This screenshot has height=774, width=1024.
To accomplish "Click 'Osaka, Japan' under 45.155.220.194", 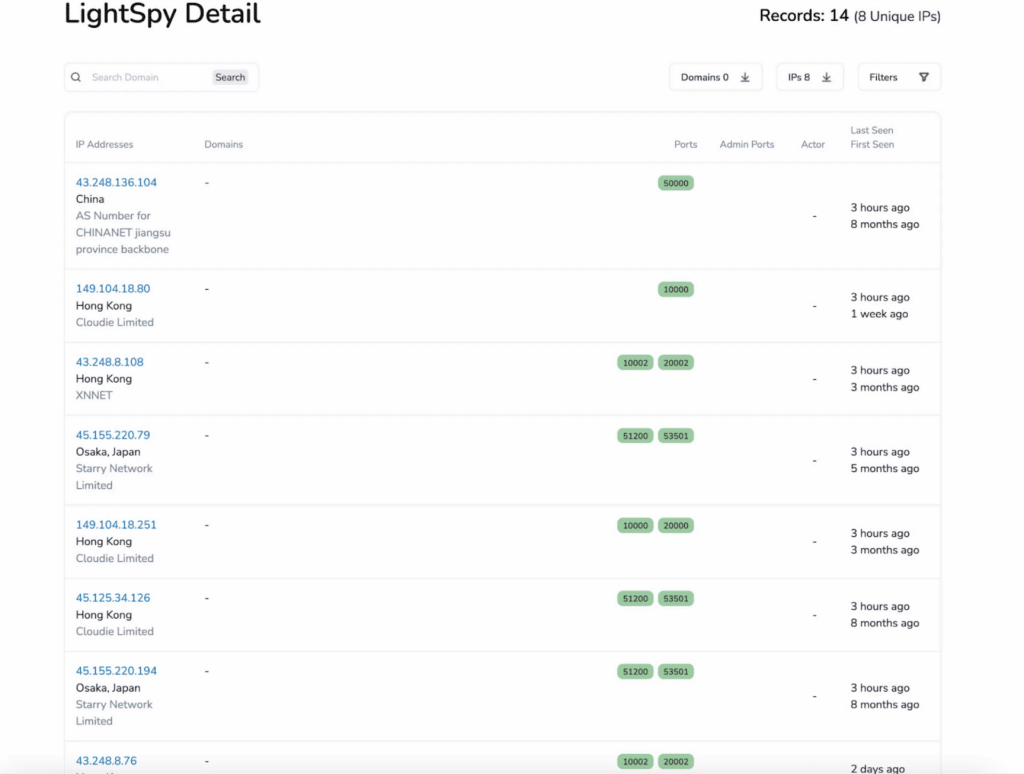I will pyautogui.click(x=108, y=688).
